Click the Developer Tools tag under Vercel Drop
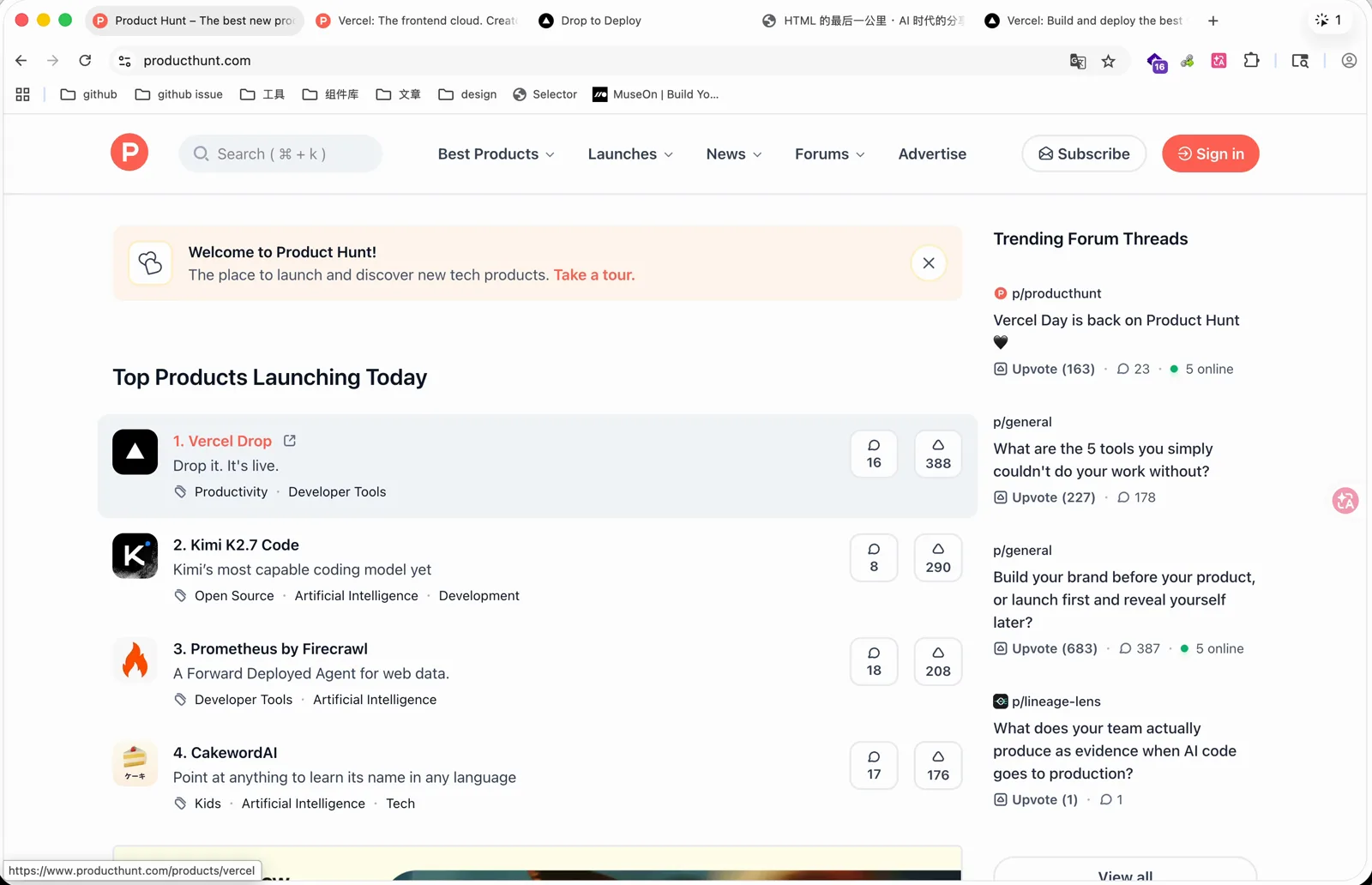The image size is (1372, 885). tap(337, 491)
